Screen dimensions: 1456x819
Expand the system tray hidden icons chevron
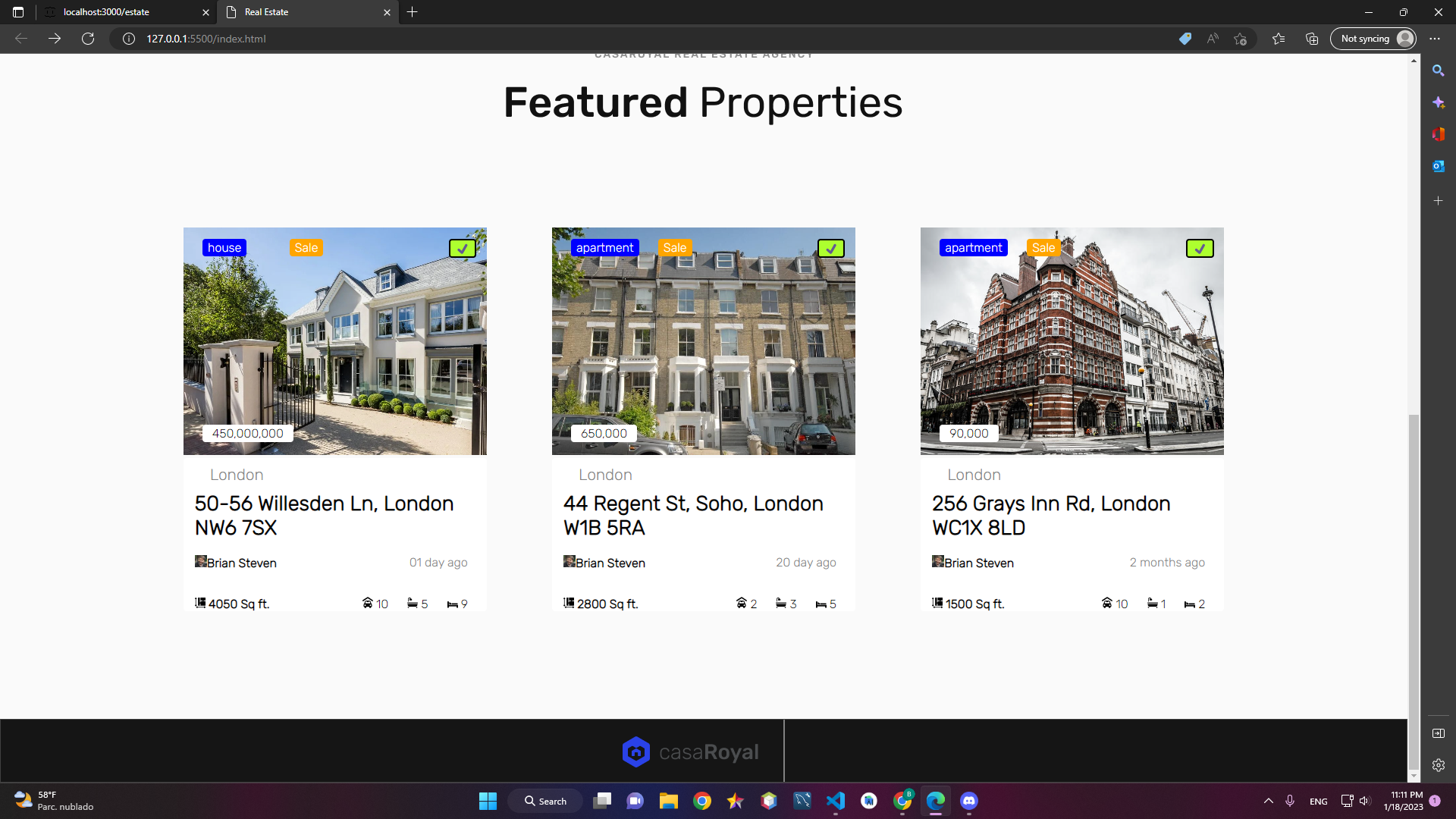[1268, 801]
